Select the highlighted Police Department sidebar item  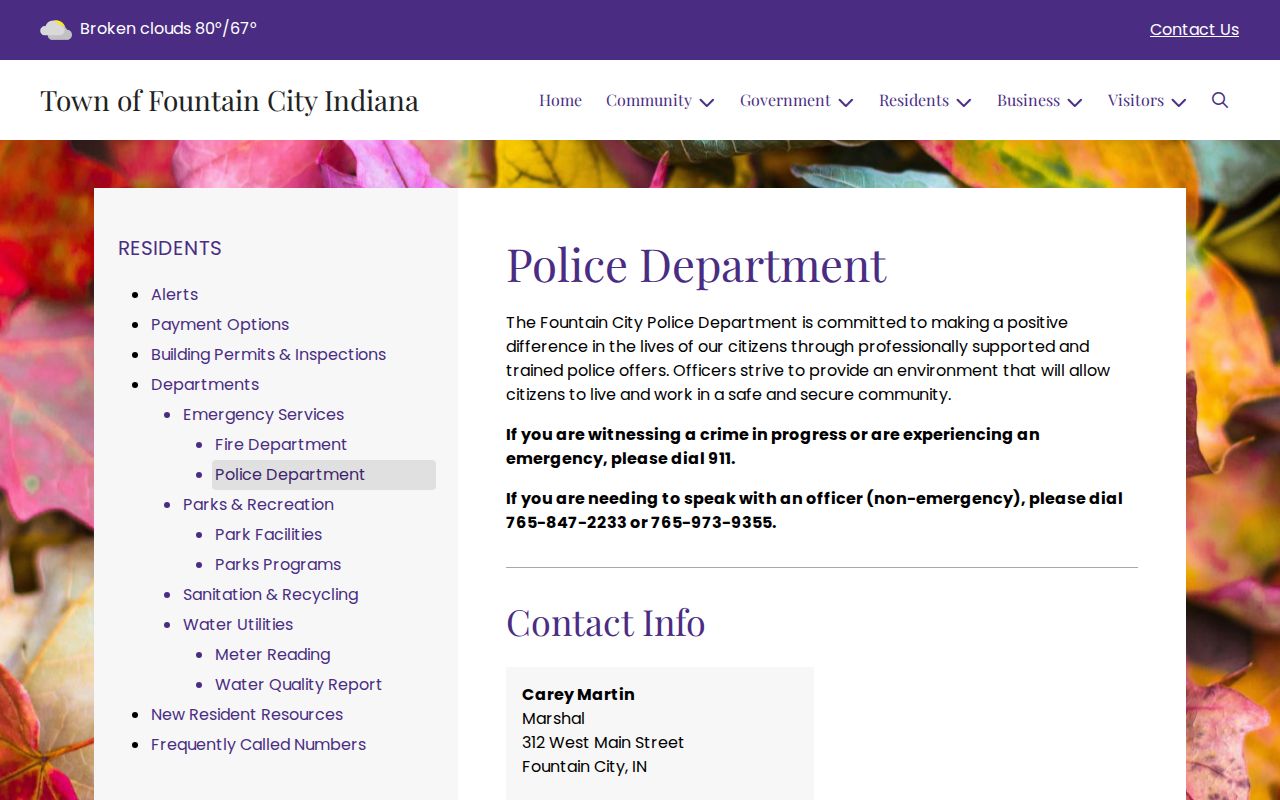(x=324, y=475)
